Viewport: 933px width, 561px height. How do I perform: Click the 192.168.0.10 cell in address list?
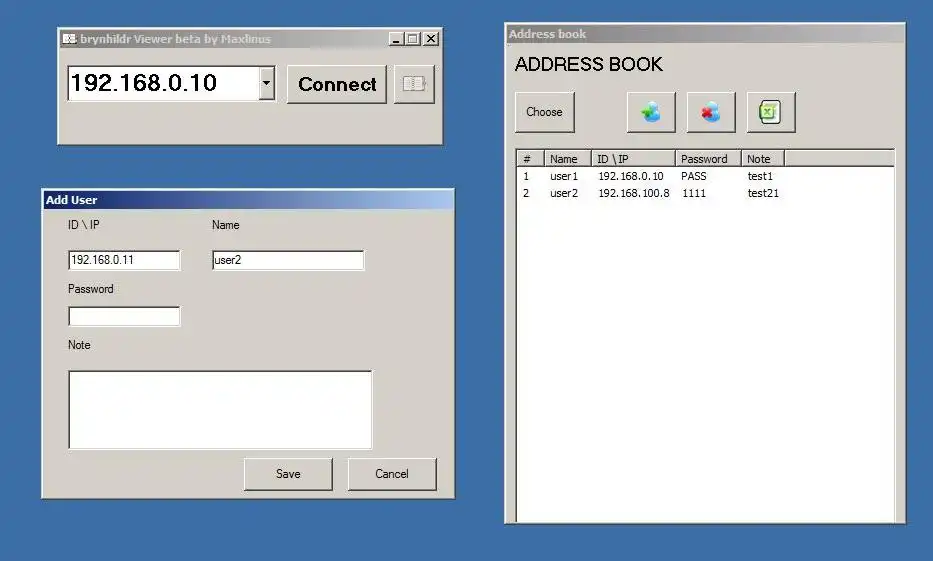pyautogui.click(x=631, y=176)
